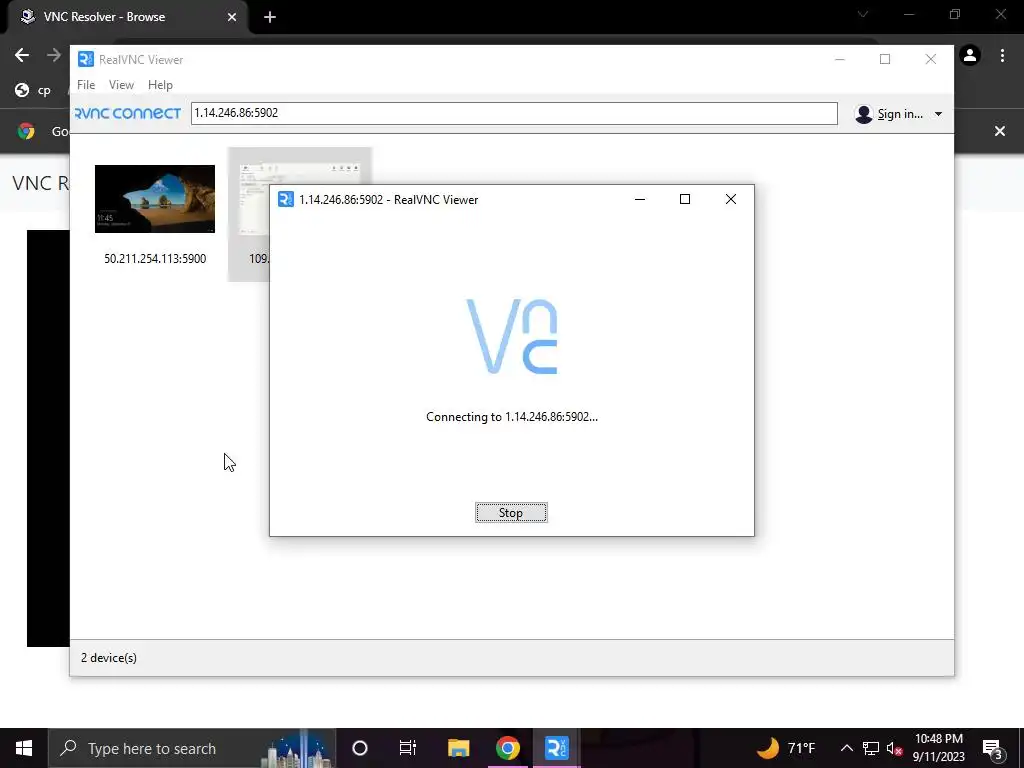Open File Explorer from the taskbar

(458, 748)
